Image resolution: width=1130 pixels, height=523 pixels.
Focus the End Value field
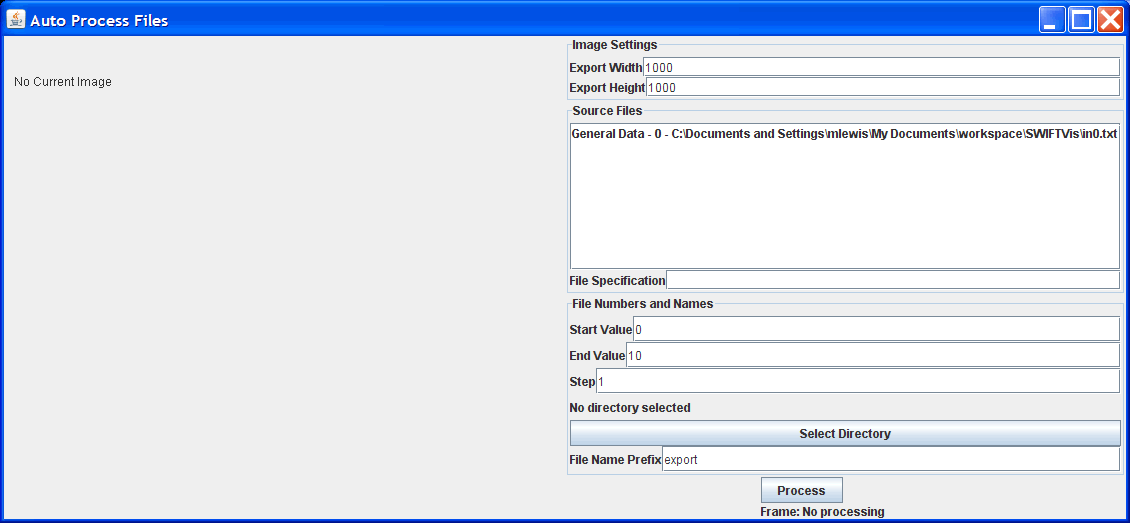point(873,355)
